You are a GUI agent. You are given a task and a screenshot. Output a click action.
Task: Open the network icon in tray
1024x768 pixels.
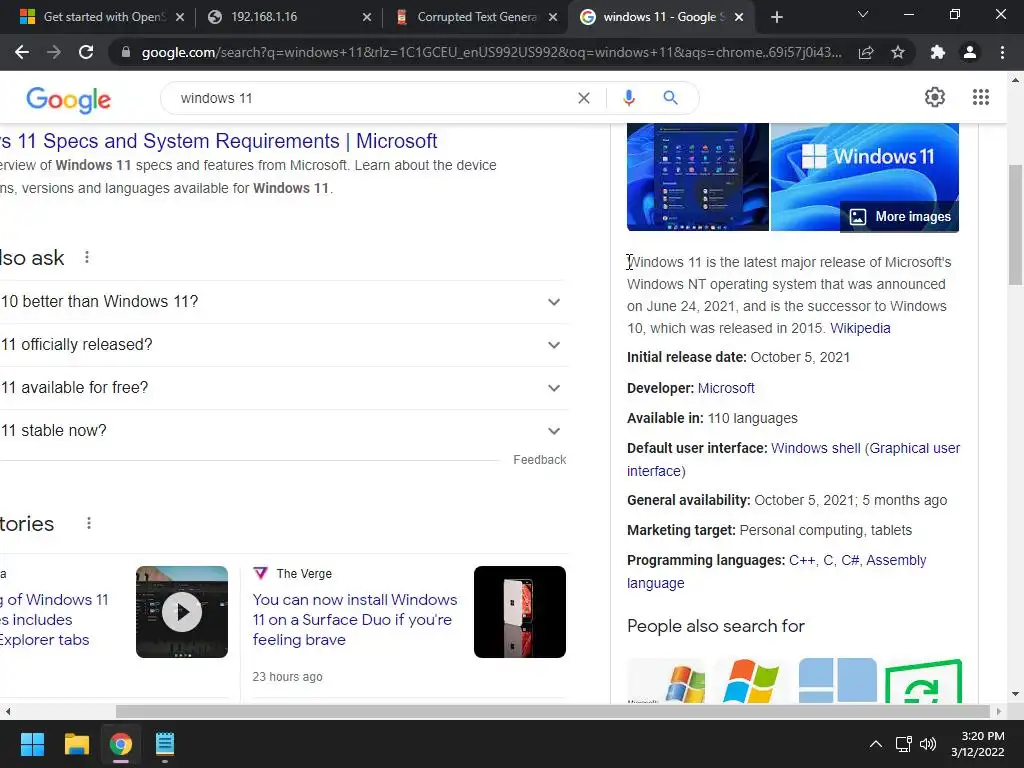[x=904, y=744]
